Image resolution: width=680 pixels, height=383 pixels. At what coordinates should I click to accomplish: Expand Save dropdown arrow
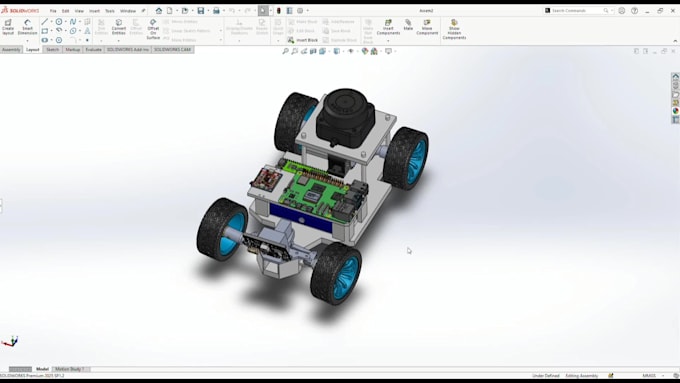208,10
